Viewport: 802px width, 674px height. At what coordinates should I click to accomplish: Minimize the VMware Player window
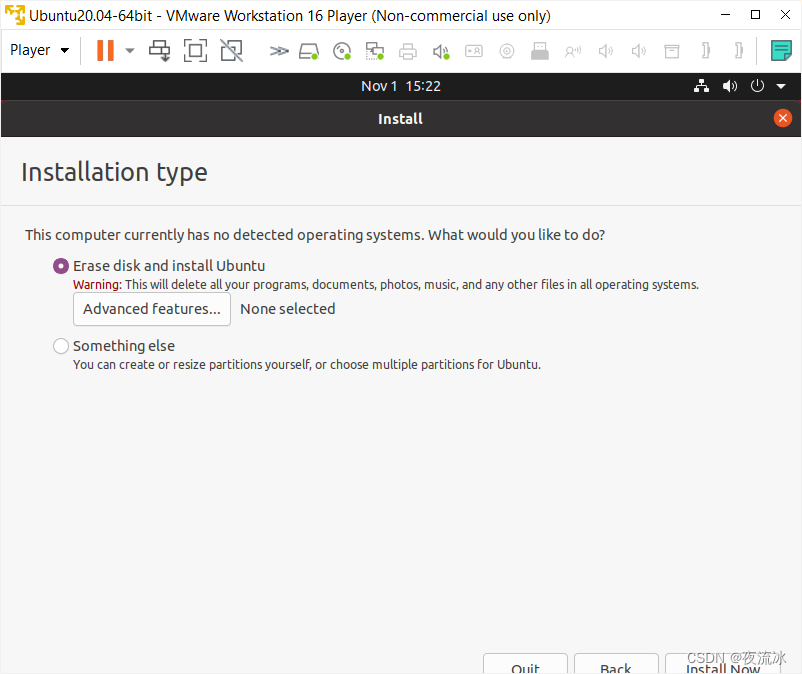[725, 15]
